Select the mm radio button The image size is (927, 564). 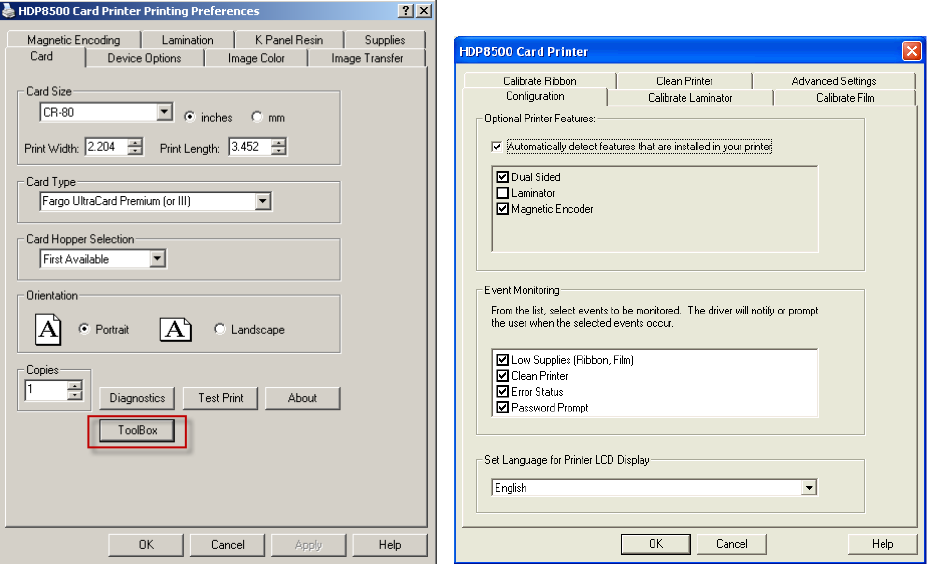[257, 117]
